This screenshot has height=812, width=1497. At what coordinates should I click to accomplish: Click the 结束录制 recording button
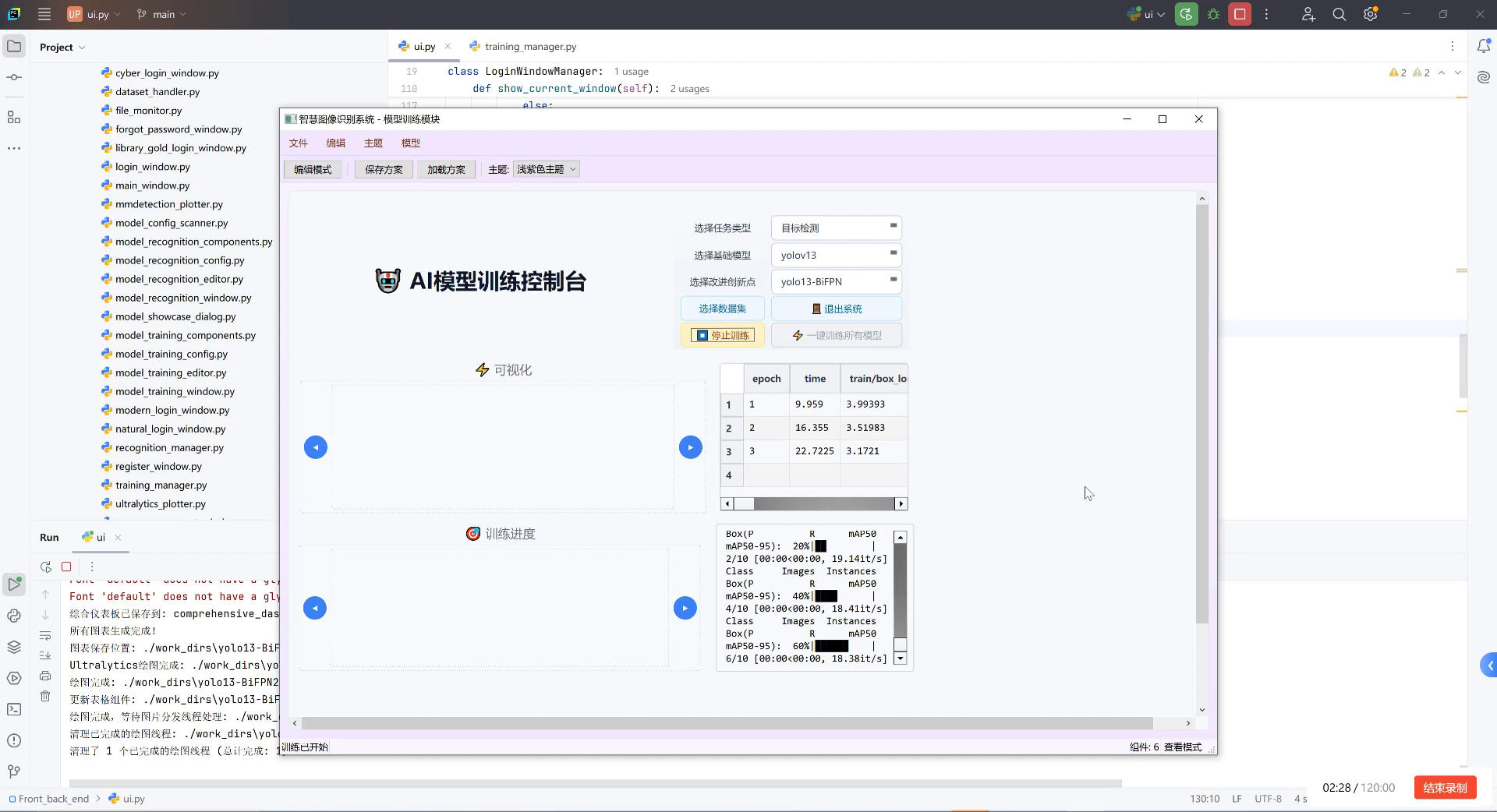coord(1444,788)
